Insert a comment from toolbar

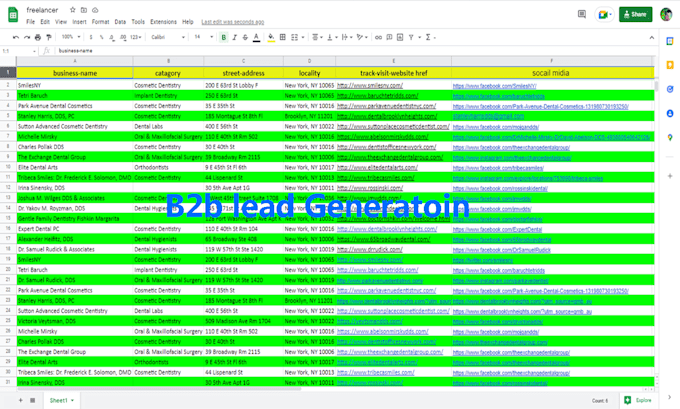(x=389, y=37)
